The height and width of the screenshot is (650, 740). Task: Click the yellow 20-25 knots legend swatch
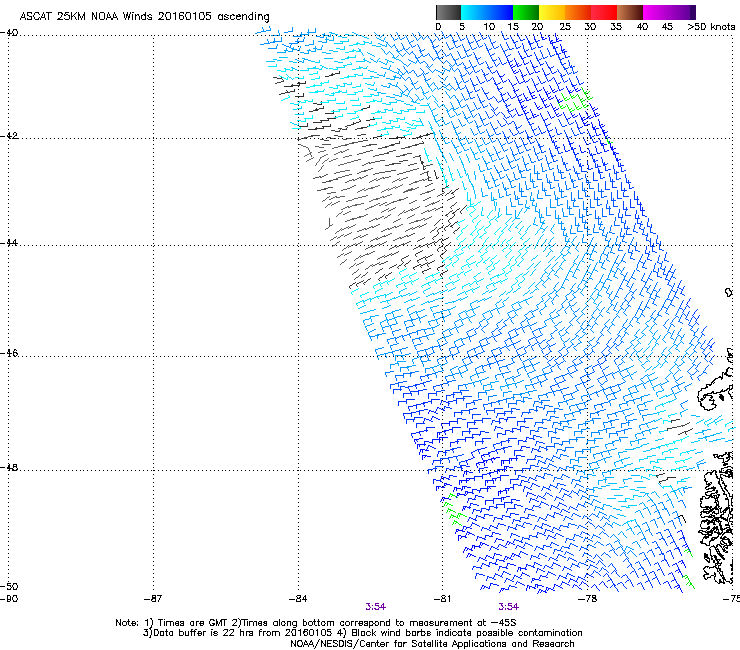tap(552, 12)
